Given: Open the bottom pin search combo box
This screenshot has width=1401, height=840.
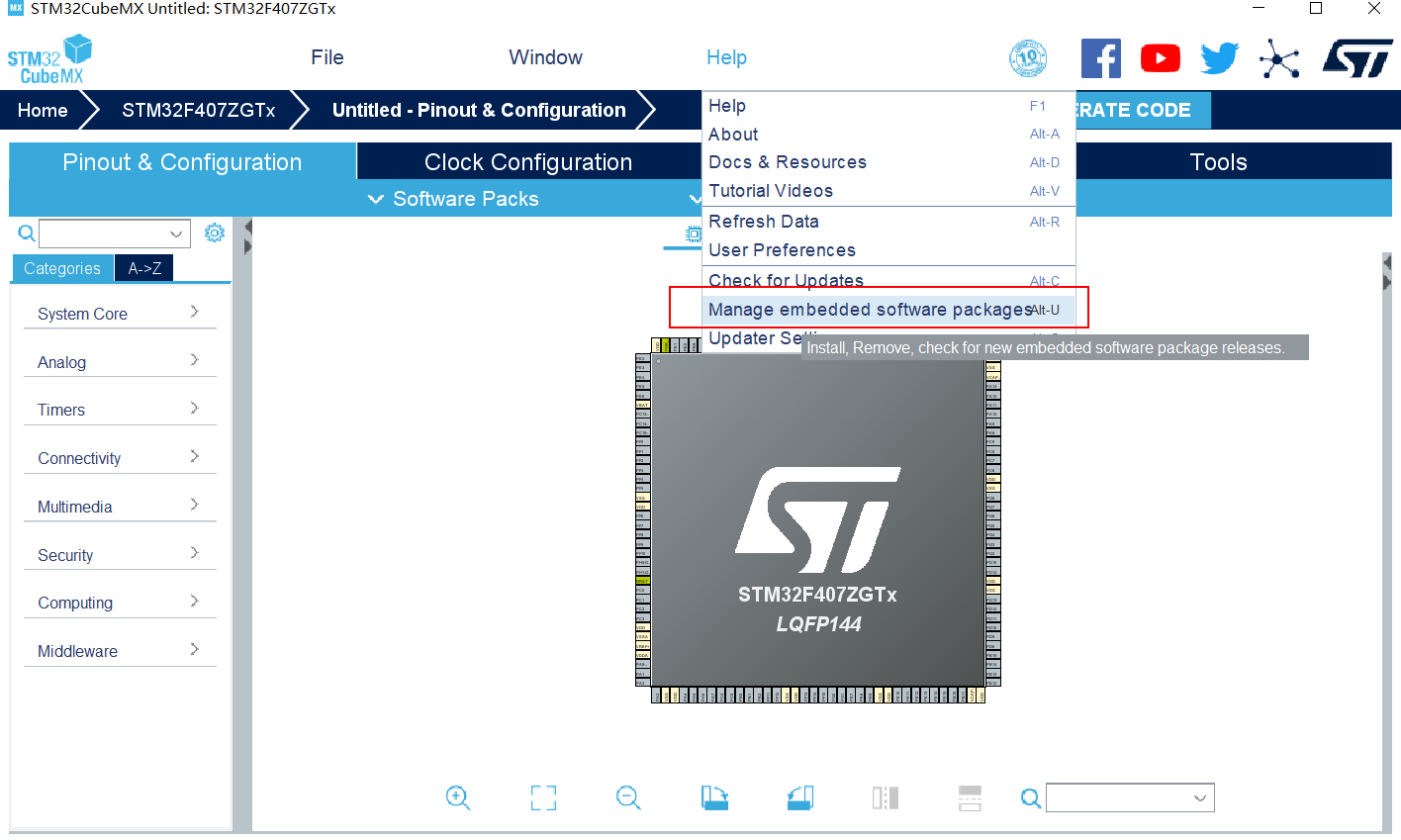Looking at the screenshot, I should (1130, 797).
